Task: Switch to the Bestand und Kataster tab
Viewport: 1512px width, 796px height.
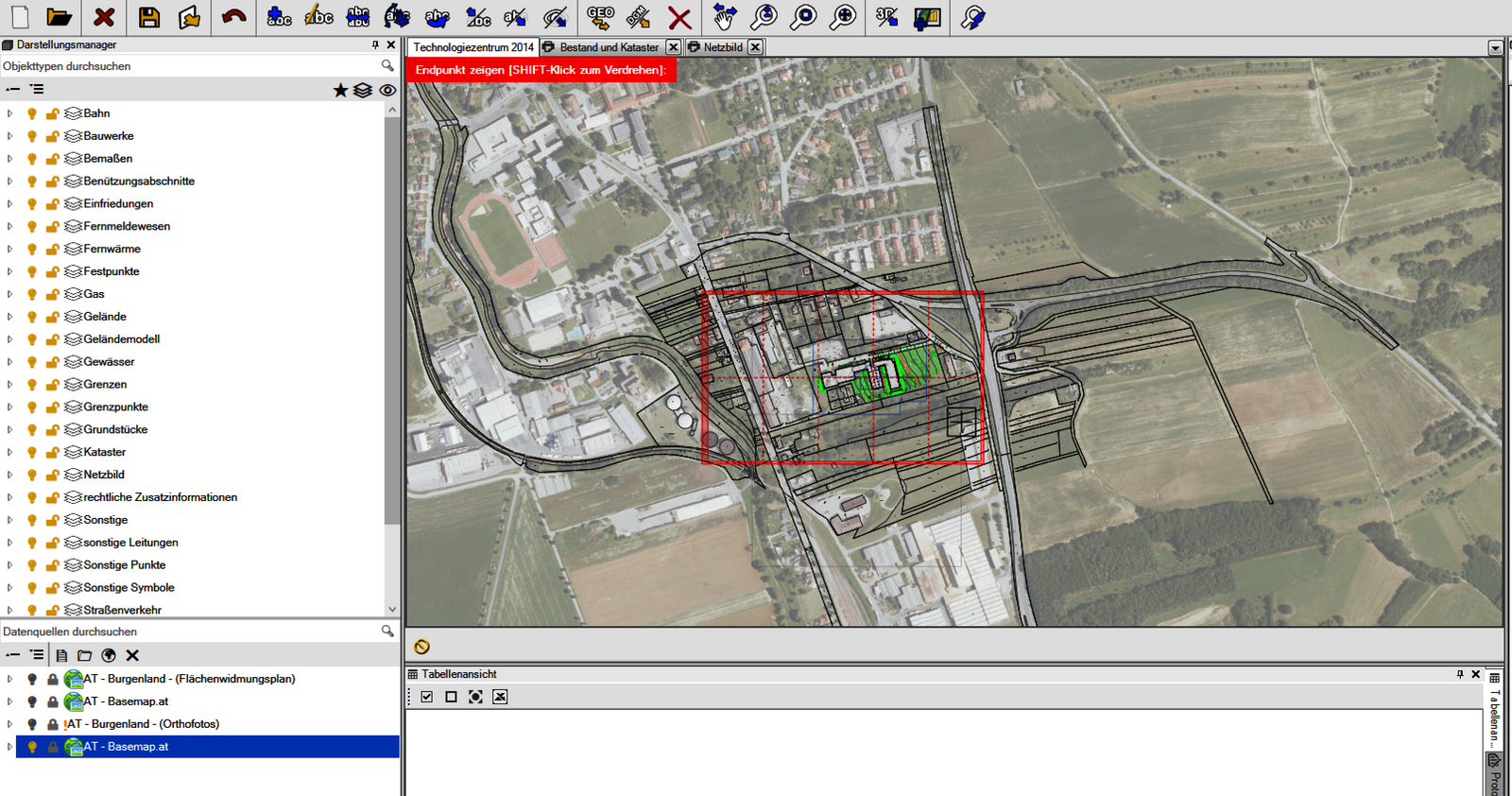Action: pyautogui.click(x=609, y=47)
